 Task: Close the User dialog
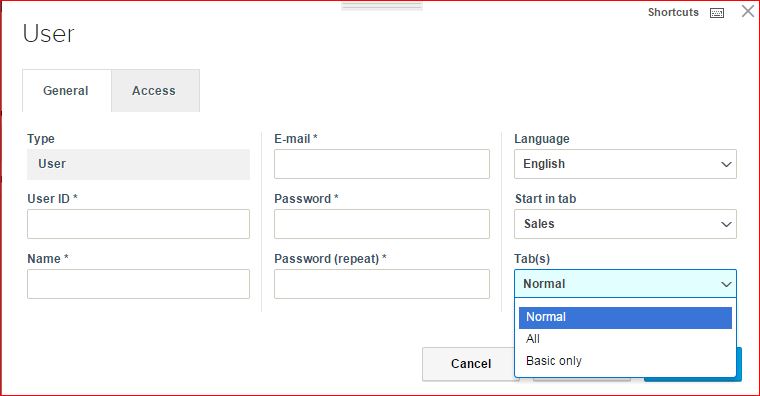pyautogui.click(x=748, y=11)
